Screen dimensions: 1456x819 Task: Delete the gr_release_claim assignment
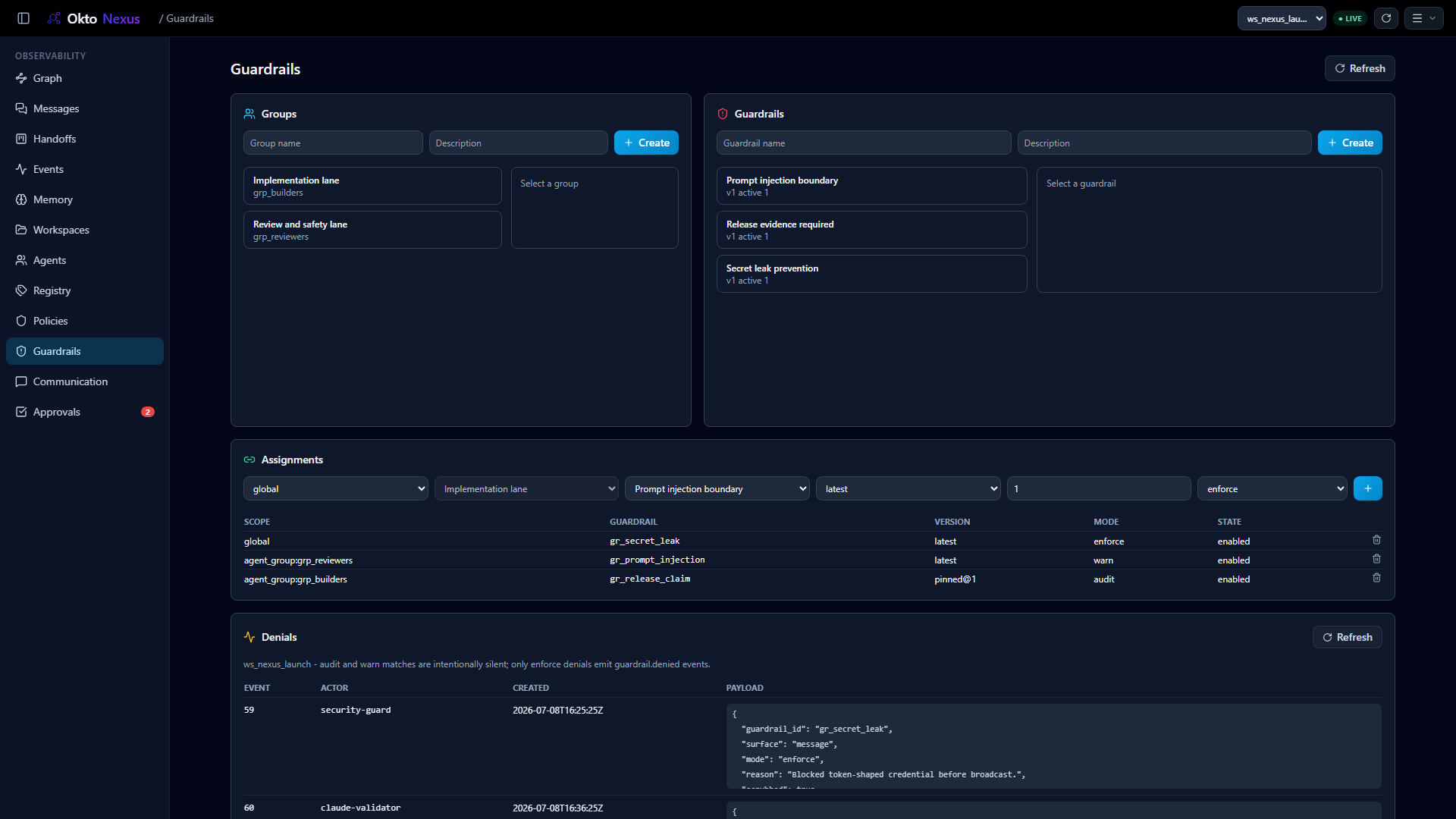point(1376,578)
